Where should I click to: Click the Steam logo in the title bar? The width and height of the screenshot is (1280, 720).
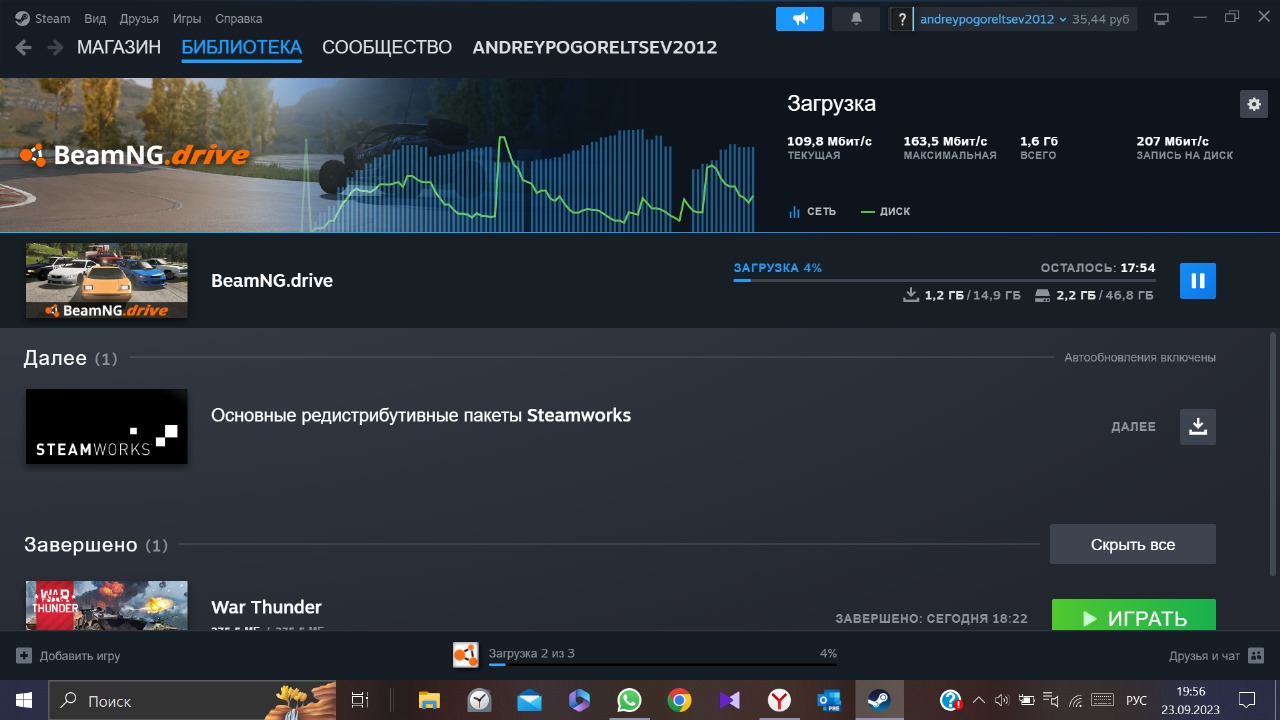[x=22, y=18]
